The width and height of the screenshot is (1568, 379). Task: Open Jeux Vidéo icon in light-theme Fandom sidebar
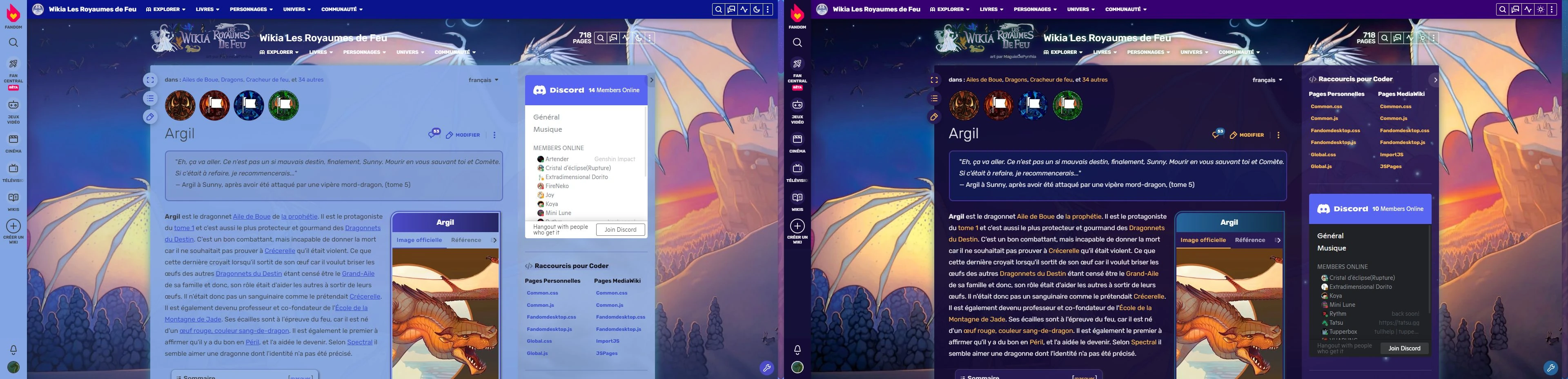pyautogui.click(x=13, y=104)
